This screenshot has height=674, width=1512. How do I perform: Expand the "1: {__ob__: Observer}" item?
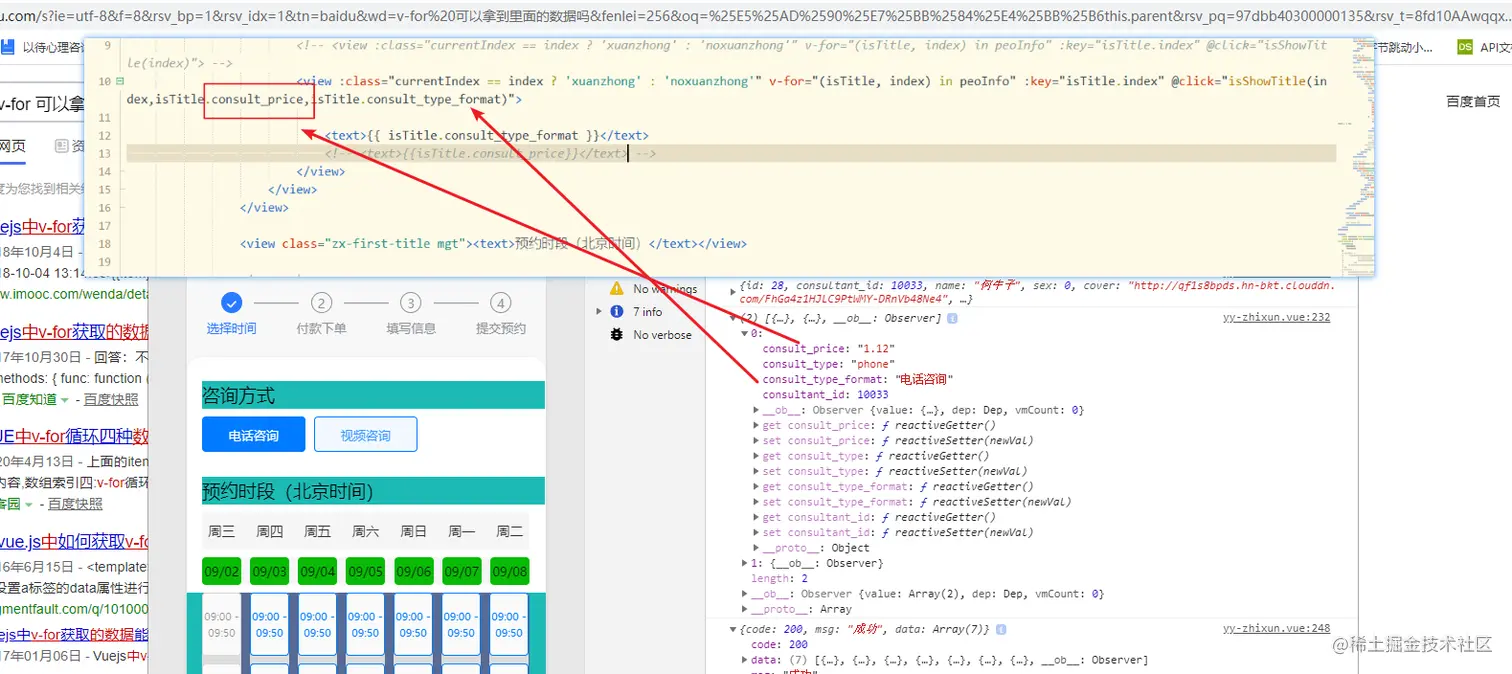[744, 563]
